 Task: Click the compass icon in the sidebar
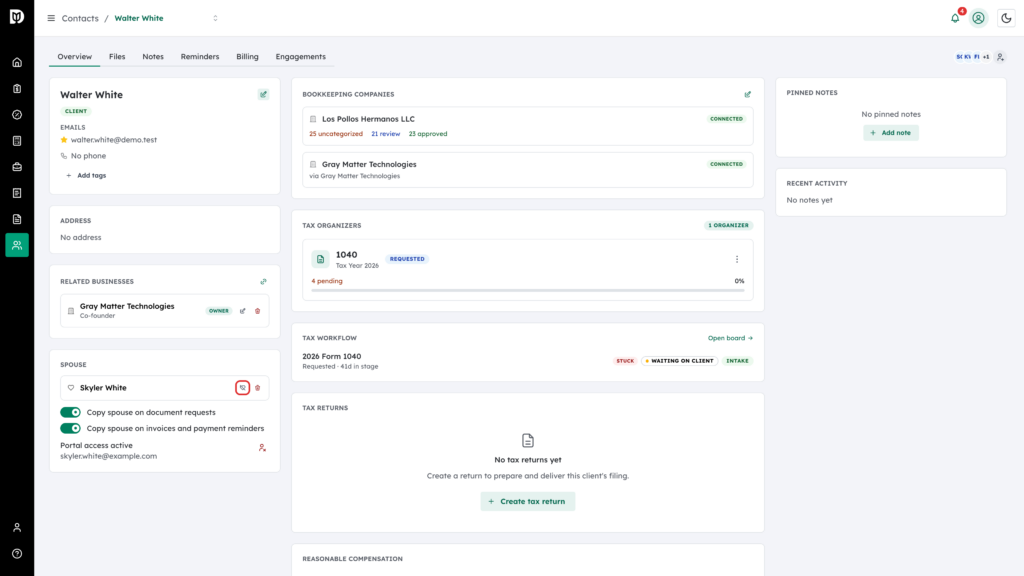click(17, 115)
